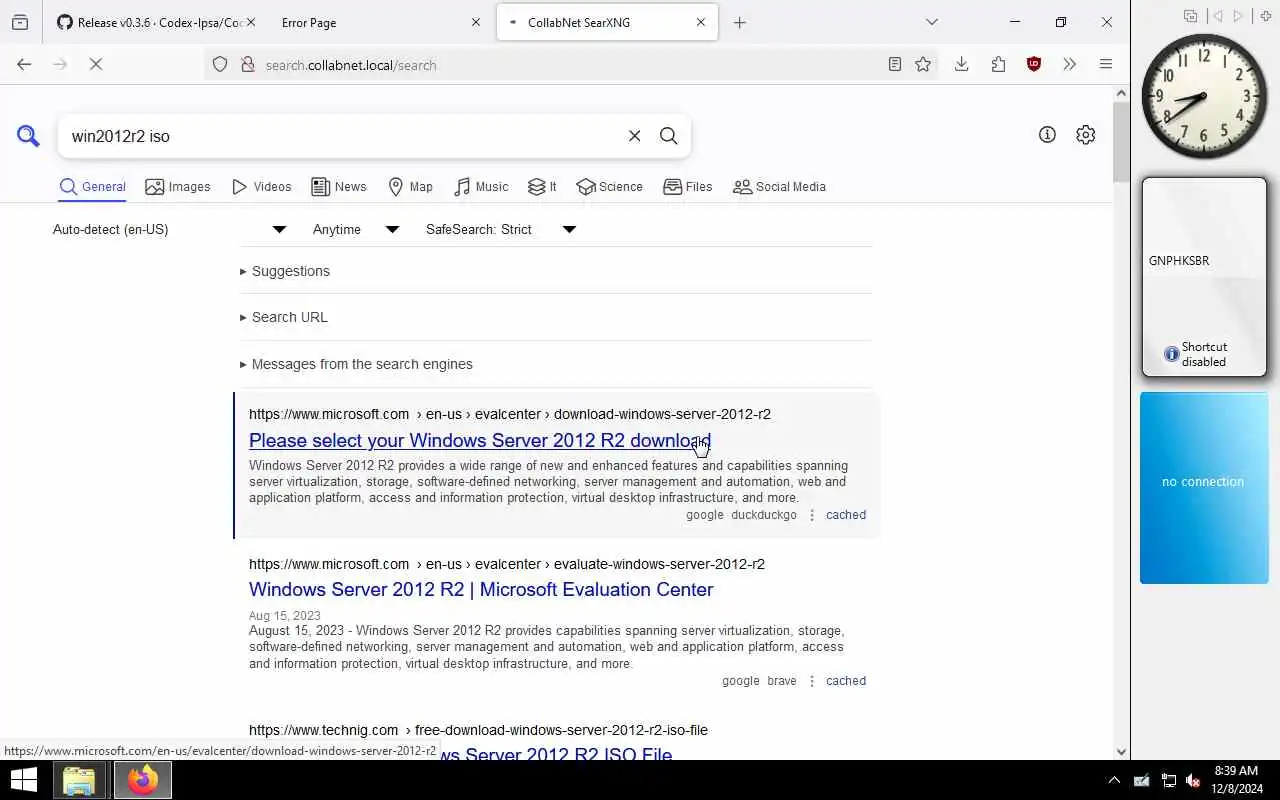This screenshot has height=800, width=1280.
Task: Close the GitHub Release v0.3.6 tab
Action: pos(250,22)
